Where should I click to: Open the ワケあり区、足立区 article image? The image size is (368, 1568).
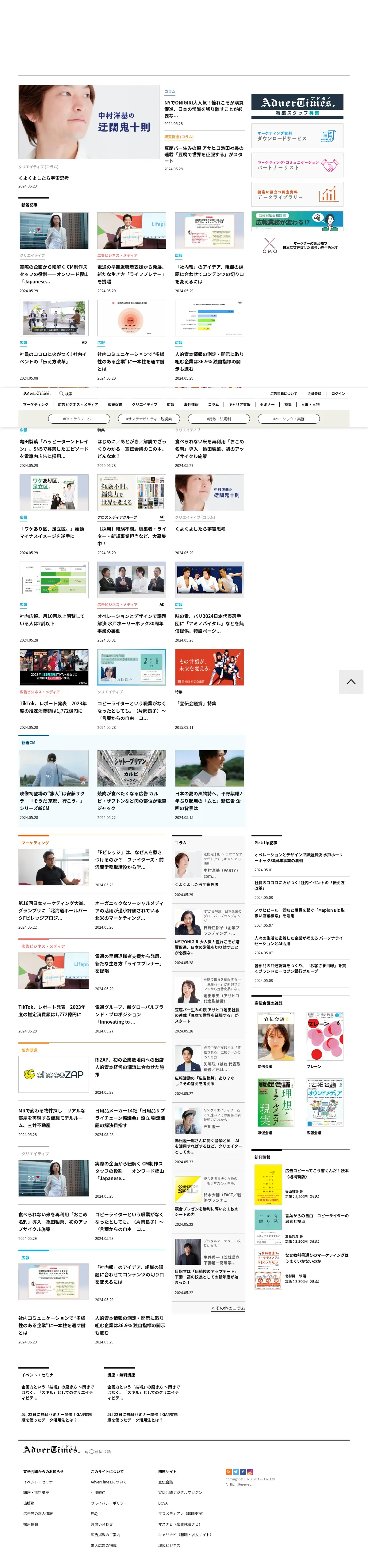(54, 492)
